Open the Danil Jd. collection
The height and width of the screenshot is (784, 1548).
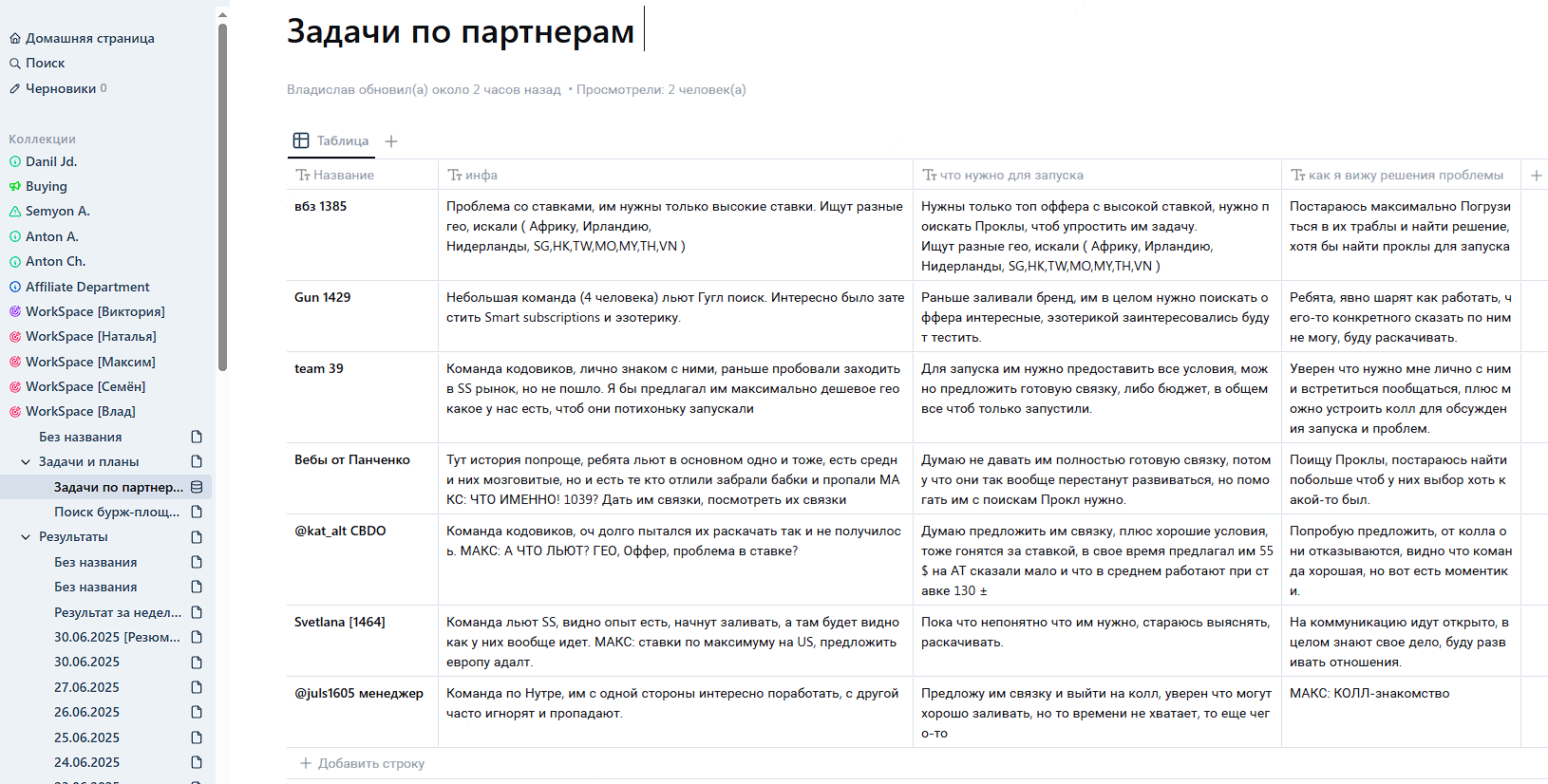[x=51, y=161]
